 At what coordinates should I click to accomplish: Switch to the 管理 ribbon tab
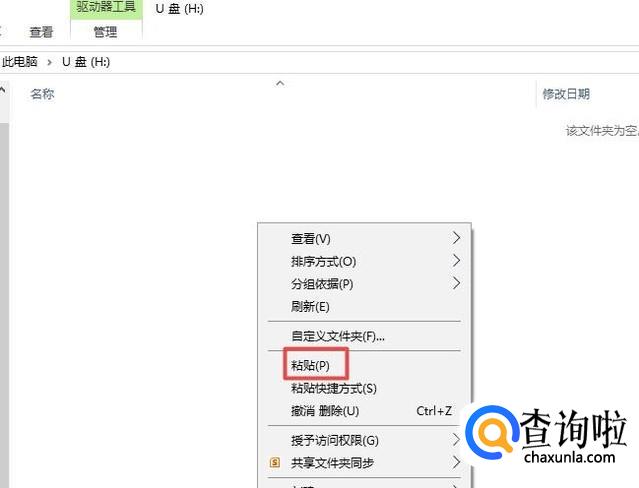(106, 31)
